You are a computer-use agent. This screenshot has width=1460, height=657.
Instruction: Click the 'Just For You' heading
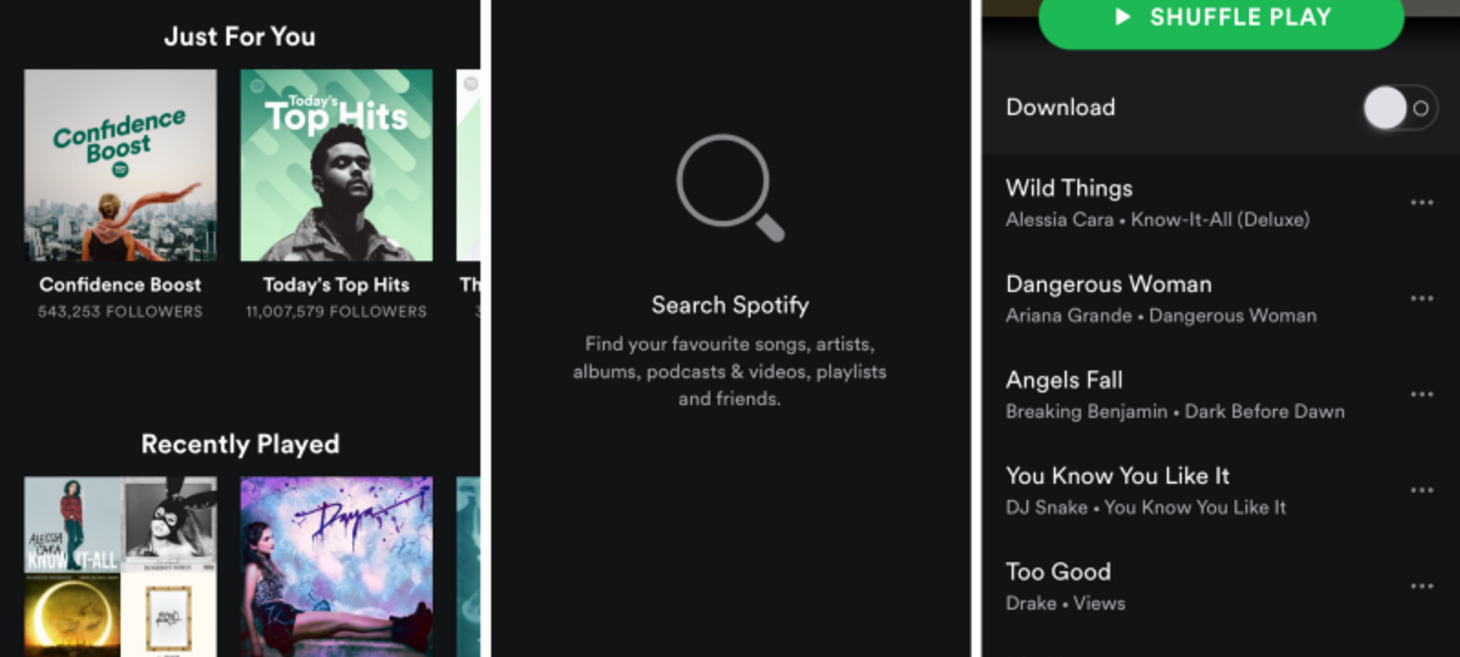pyautogui.click(x=240, y=37)
